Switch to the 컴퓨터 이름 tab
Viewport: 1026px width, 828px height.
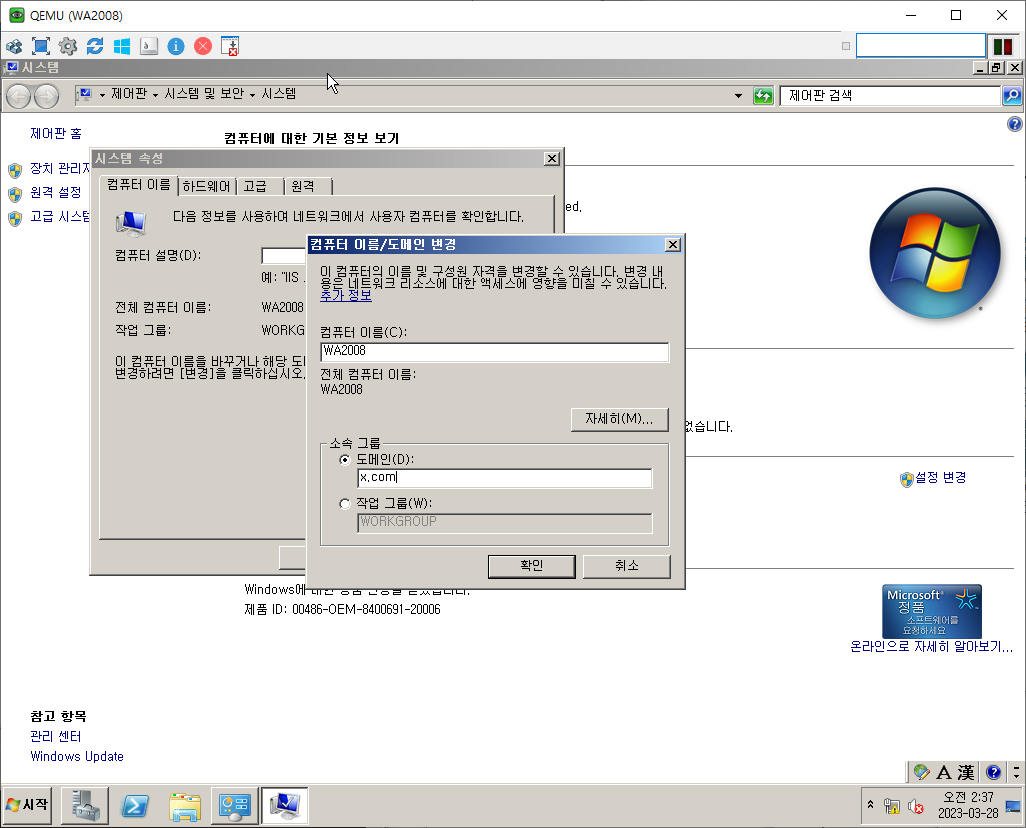[x=139, y=185]
